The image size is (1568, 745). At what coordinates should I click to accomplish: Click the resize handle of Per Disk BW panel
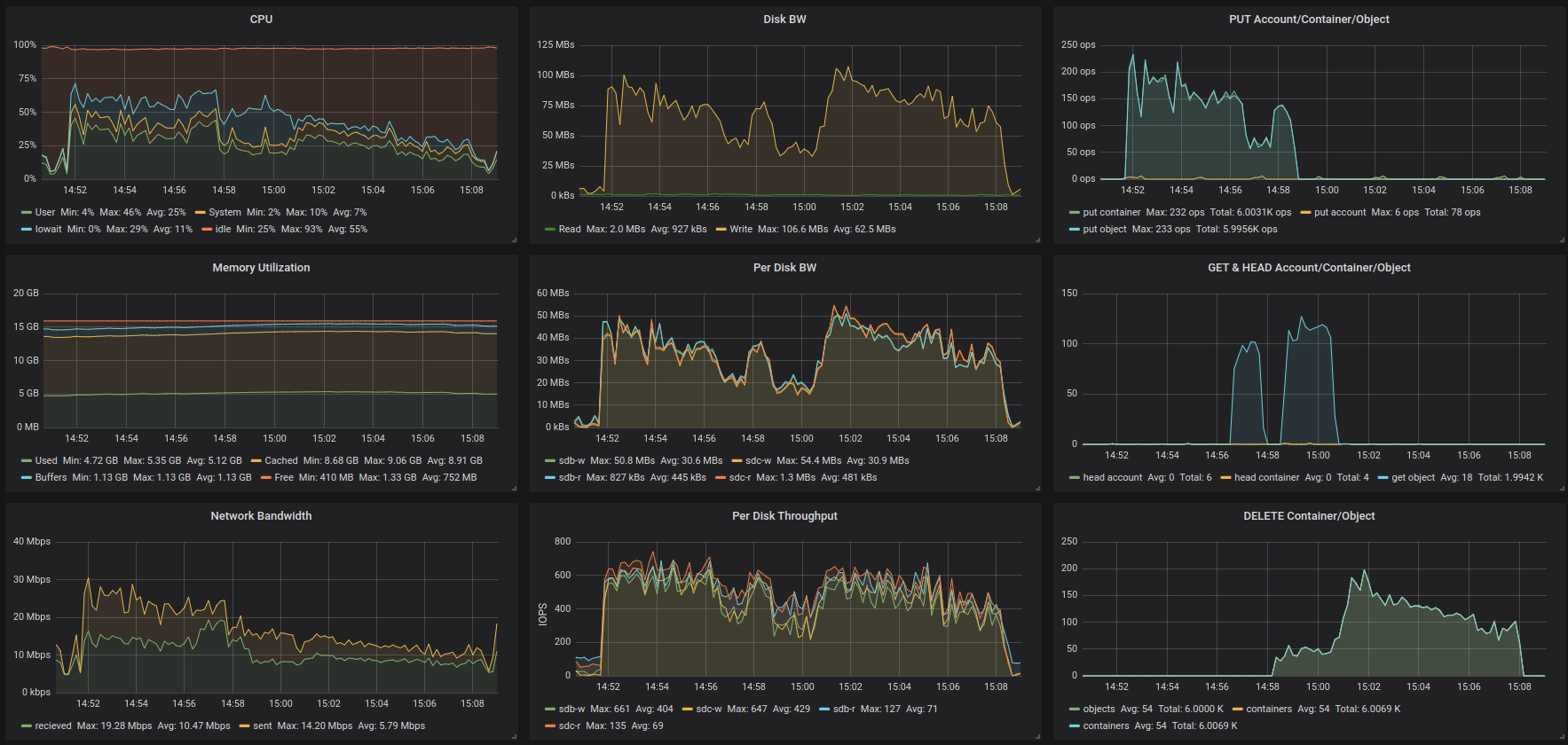(1037, 488)
